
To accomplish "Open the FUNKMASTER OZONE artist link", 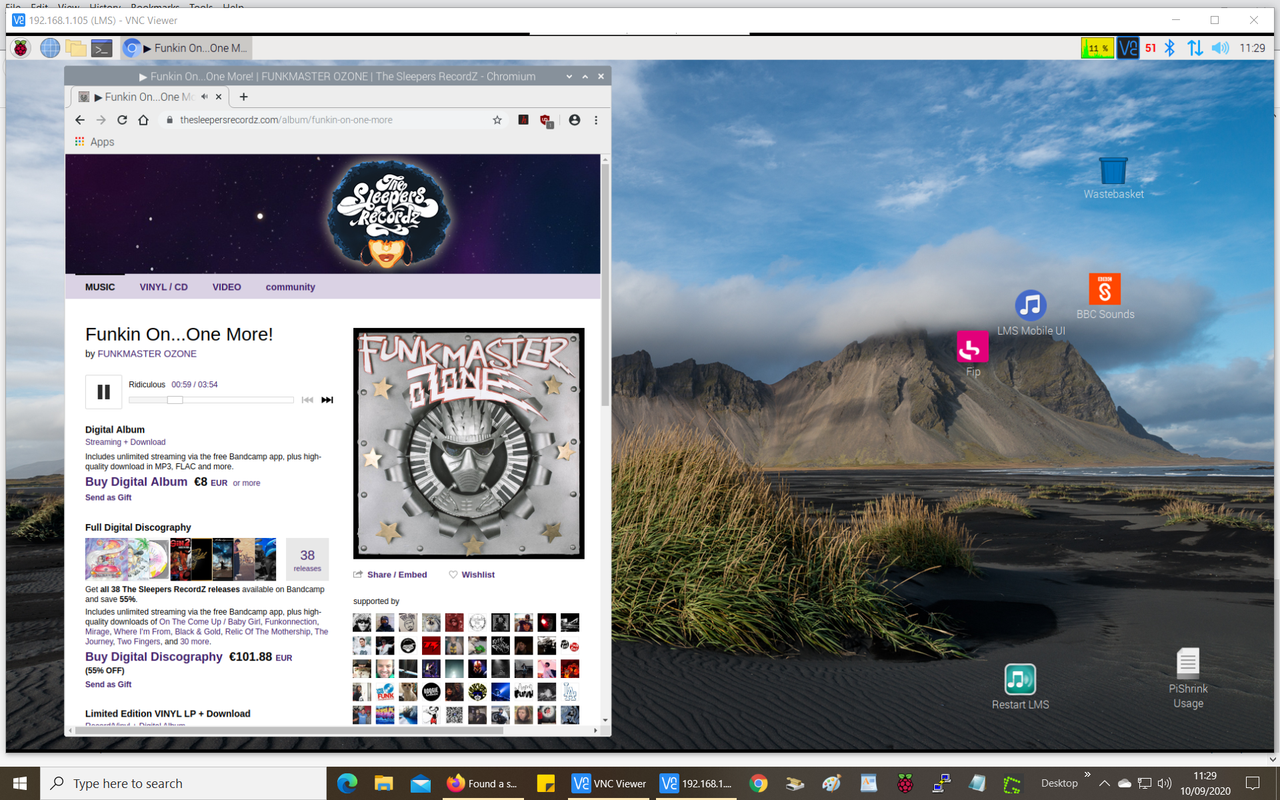I will tap(147, 354).
